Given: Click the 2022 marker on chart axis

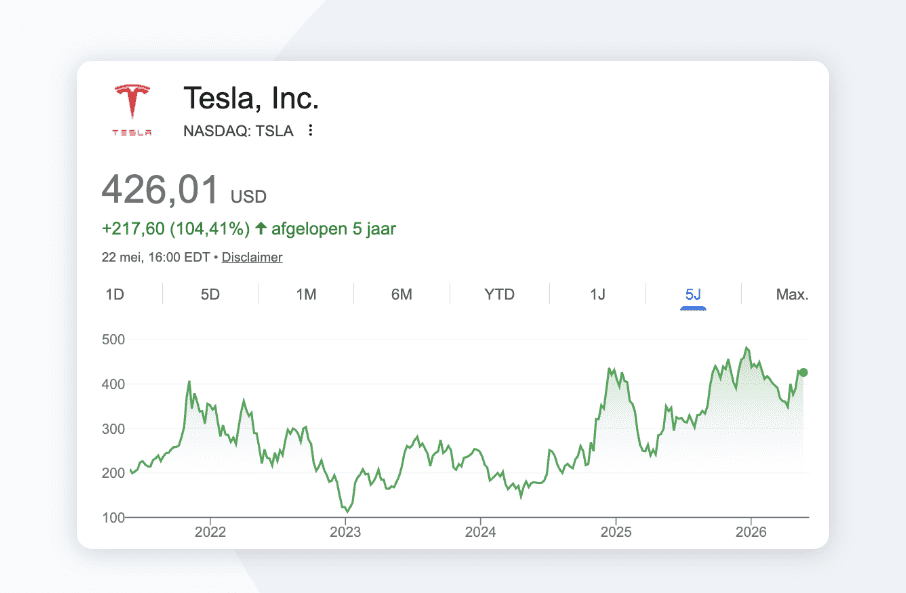Looking at the screenshot, I should 210,532.
